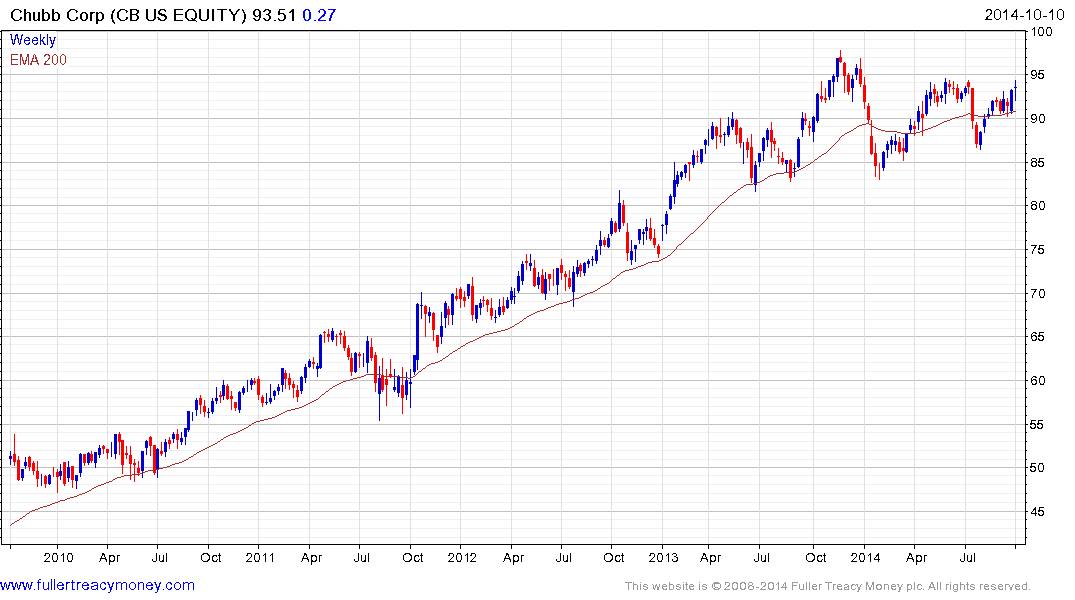Image resolution: width=1075 pixels, height=600 pixels.
Task: Click the 45 price axis label
Action: (x=1039, y=512)
